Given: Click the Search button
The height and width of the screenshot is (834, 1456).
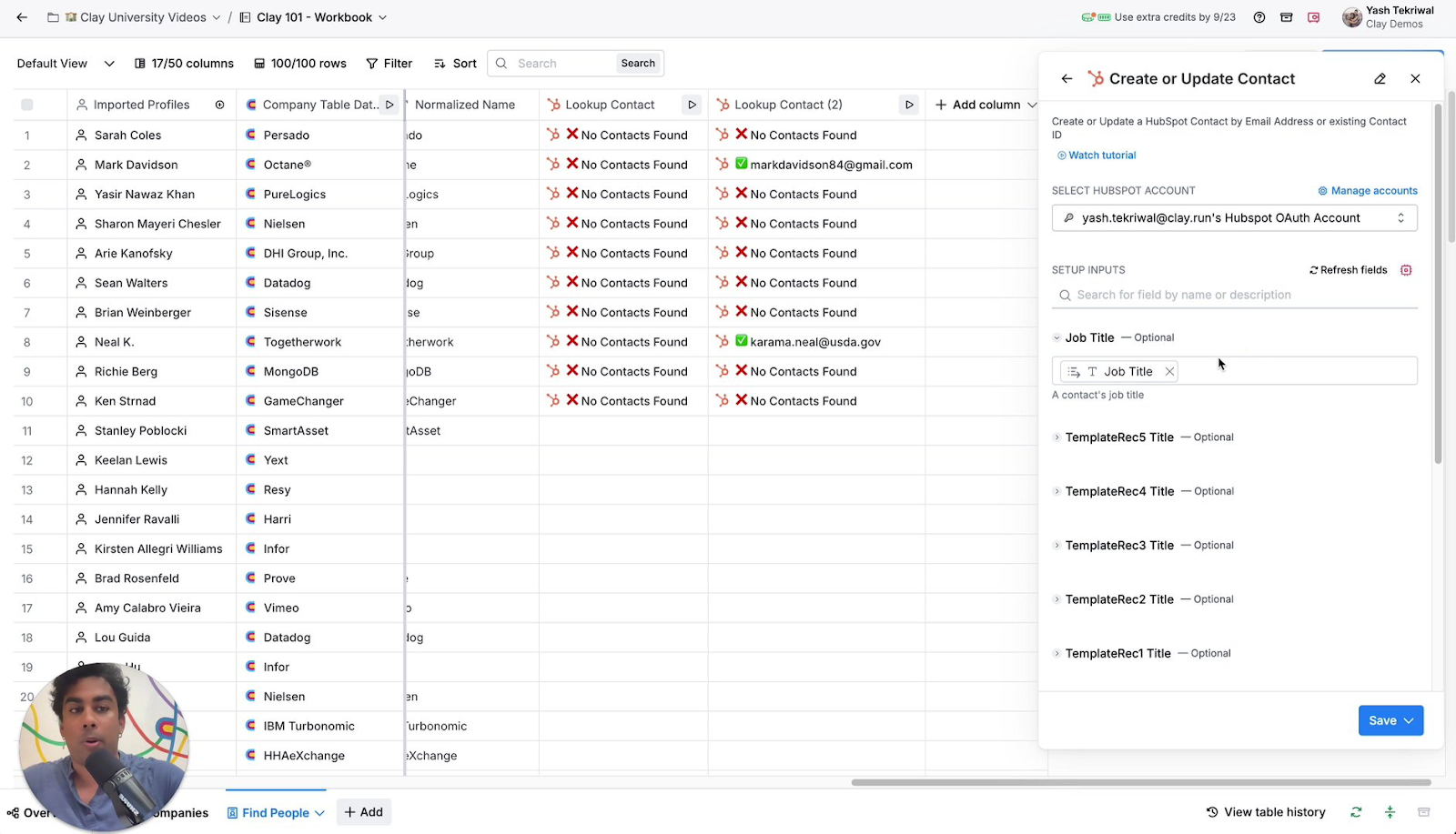Looking at the screenshot, I should [x=638, y=64].
